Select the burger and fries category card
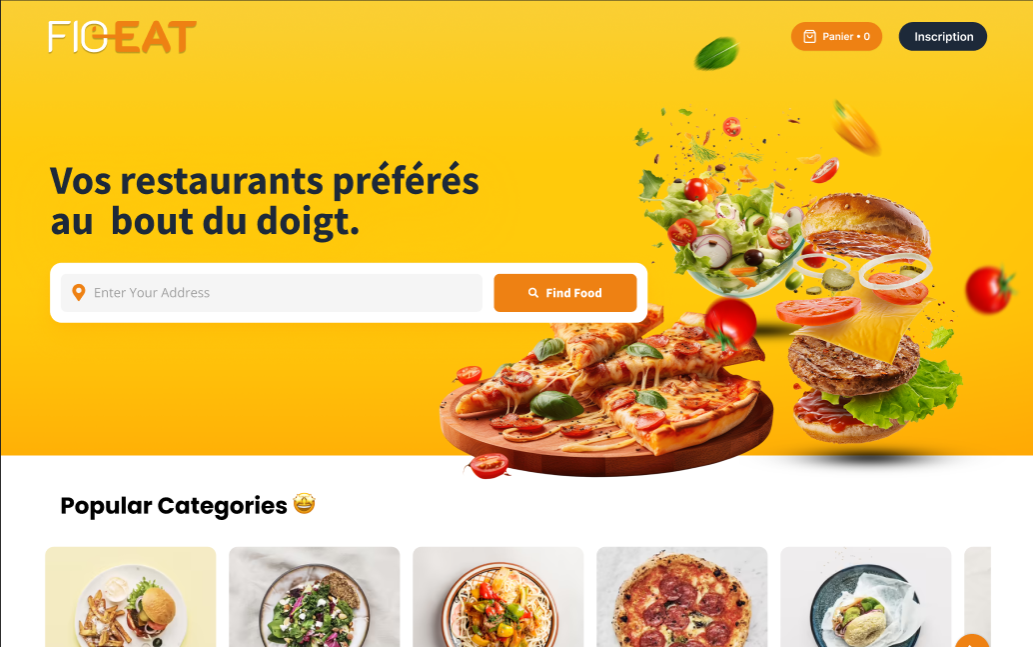The height and width of the screenshot is (647, 1033). tap(130, 597)
